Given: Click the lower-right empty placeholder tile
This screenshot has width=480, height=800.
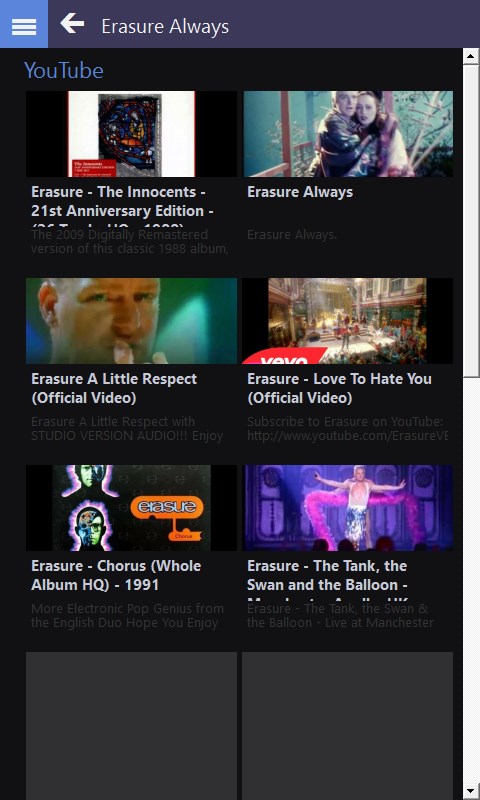Looking at the screenshot, I should pyautogui.click(x=348, y=726).
